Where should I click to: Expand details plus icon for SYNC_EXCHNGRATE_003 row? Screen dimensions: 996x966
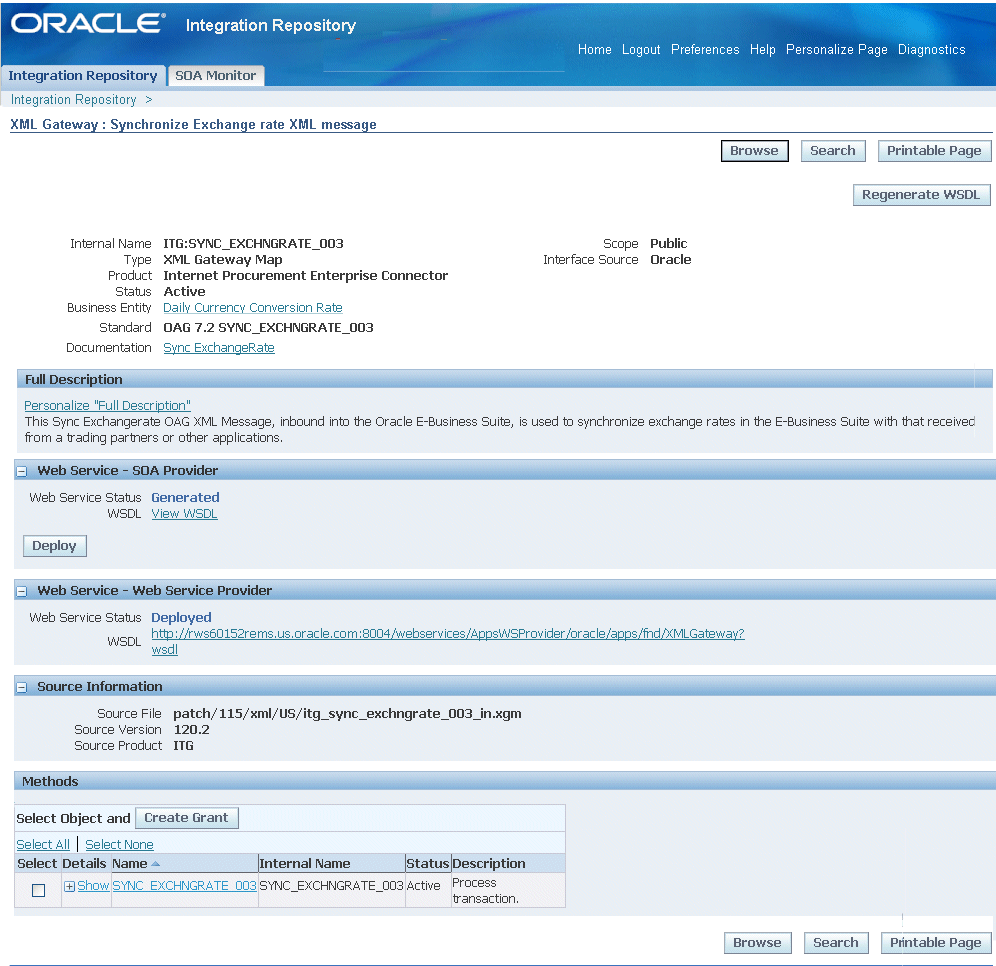tap(69, 887)
